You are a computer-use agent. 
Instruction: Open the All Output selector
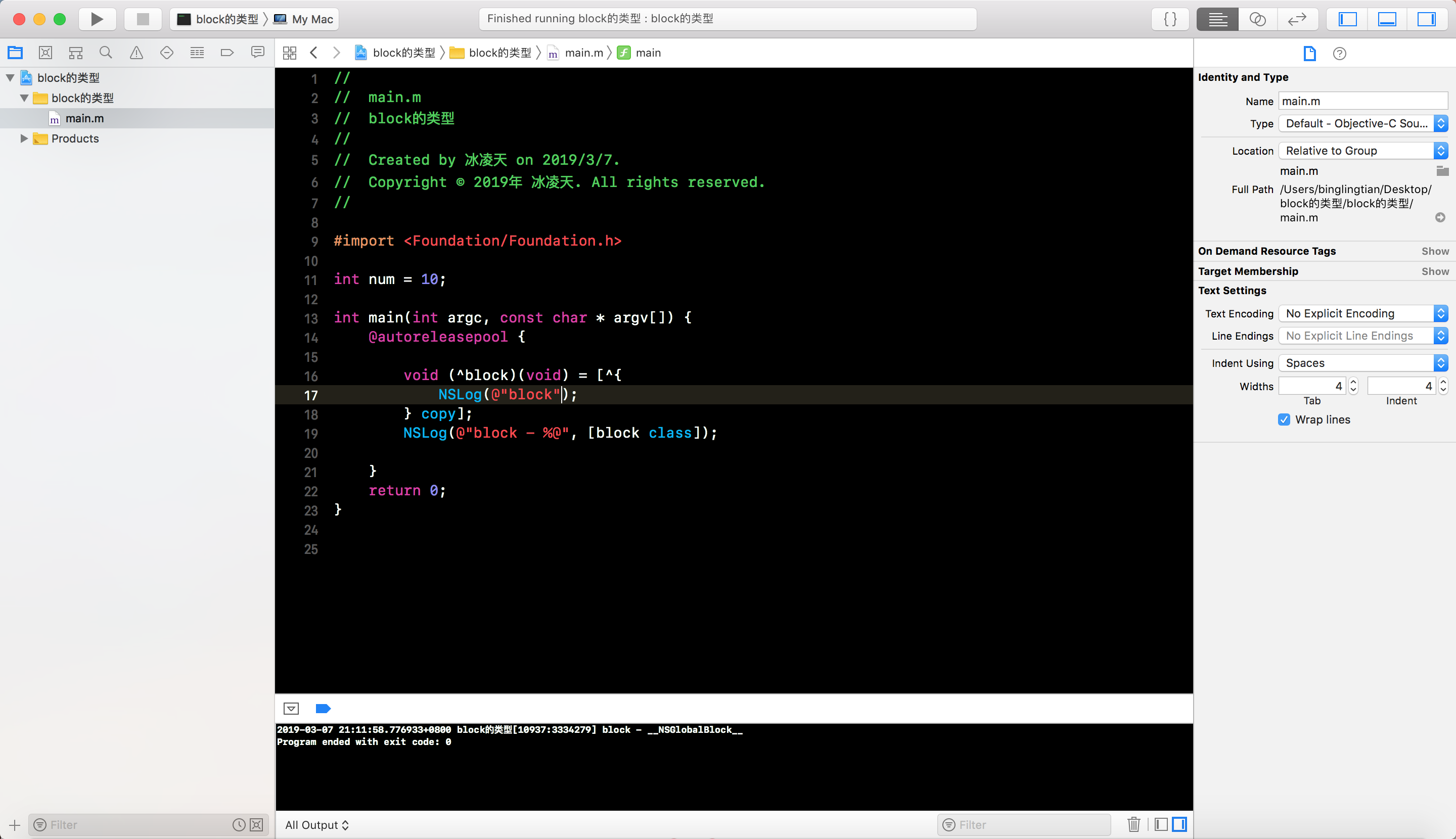[317, 824]
